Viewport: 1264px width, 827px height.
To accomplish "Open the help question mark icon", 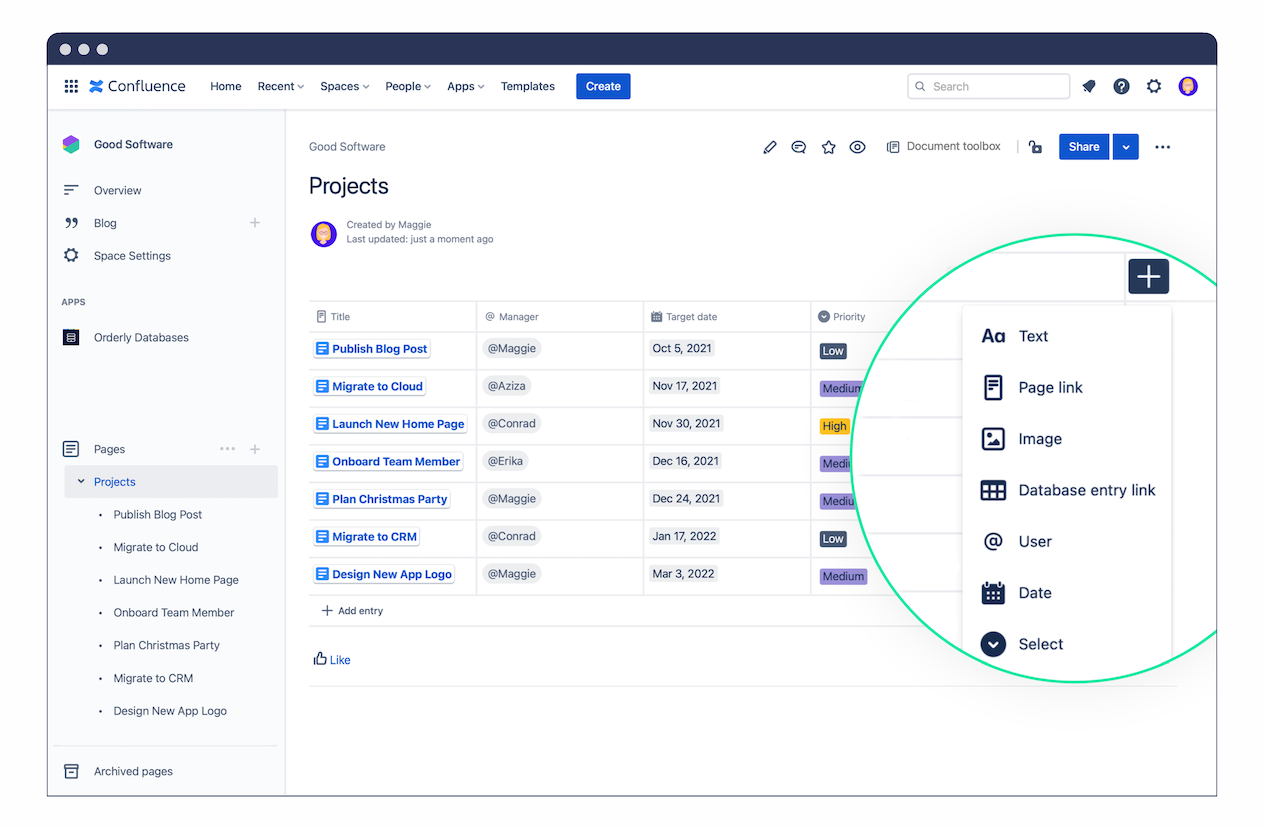I will tap(1122, 86).
